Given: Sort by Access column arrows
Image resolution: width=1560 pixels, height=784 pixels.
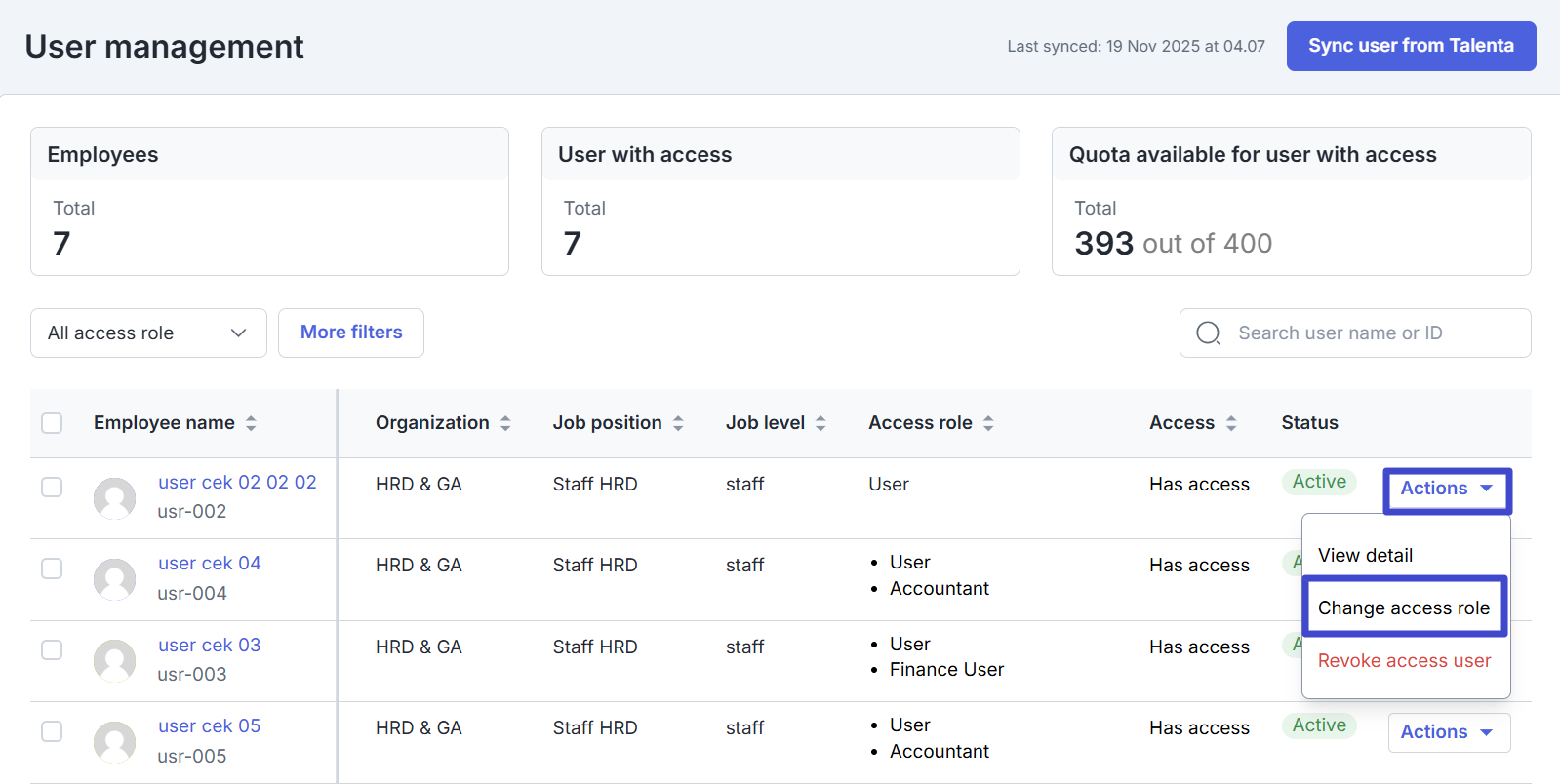Looking at the screenshot, I should pyautogui.click(x=1231, y=423).
